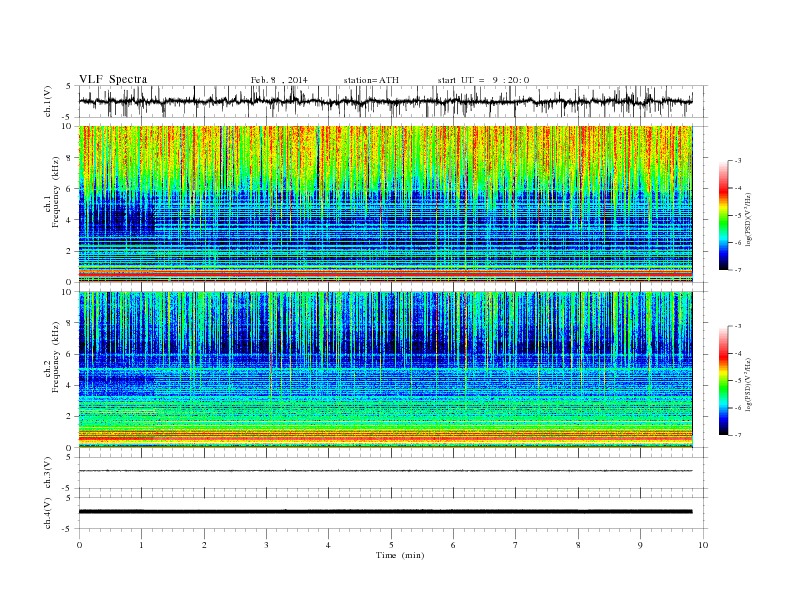Click the upper "log(PSD)(V²/Hz)" colorbar label
792x612 pixels.
click(748, 218)
